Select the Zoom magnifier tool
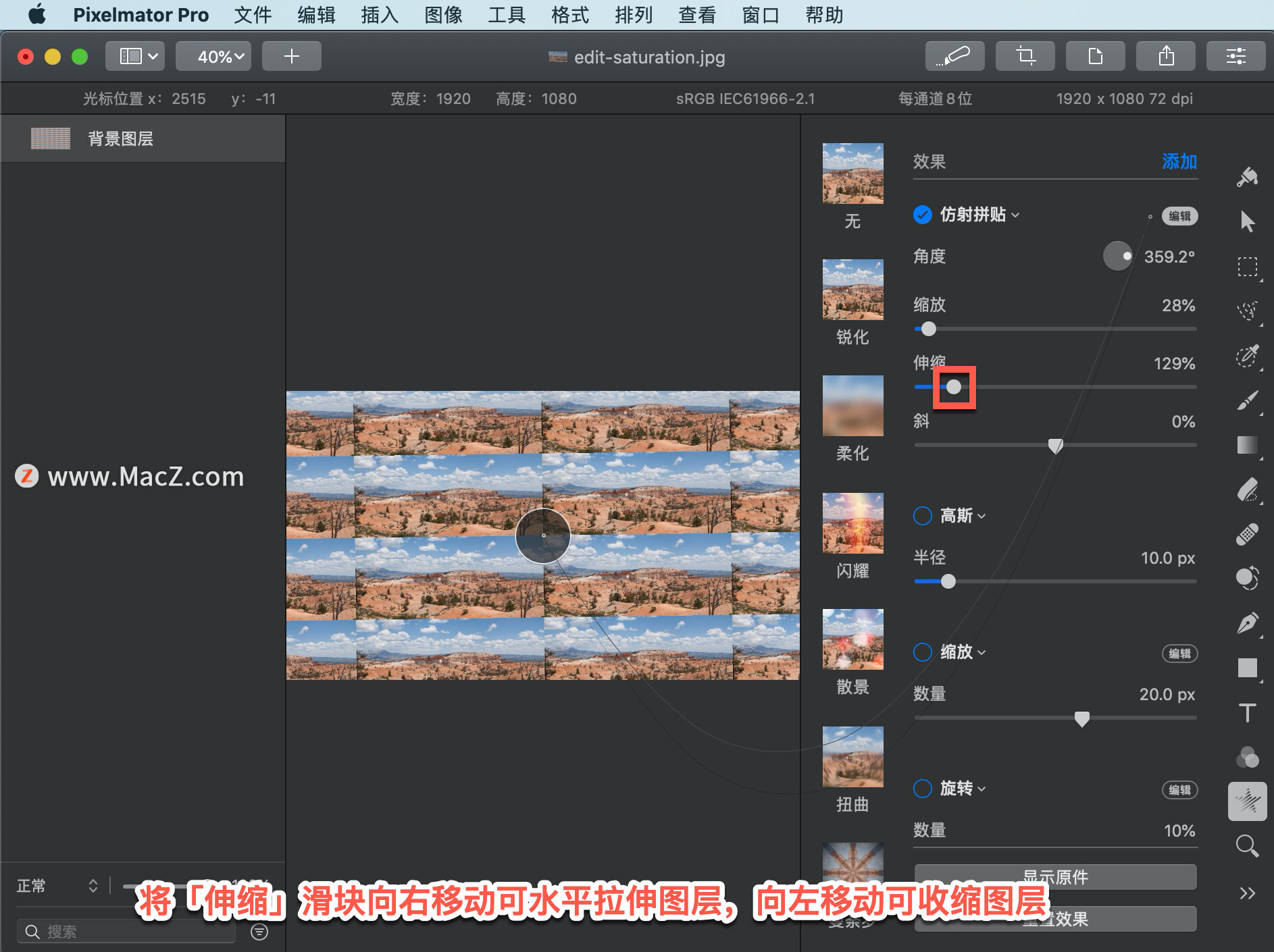The height and width of the screenshot is (952, 1274). pos(1247,846)
